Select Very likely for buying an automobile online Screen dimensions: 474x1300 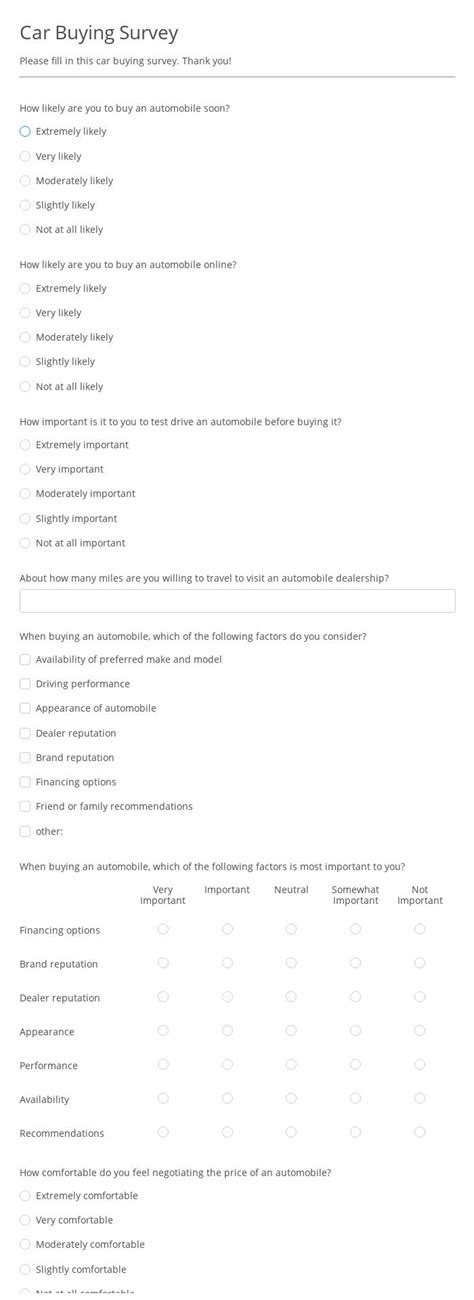click(25, 312)
